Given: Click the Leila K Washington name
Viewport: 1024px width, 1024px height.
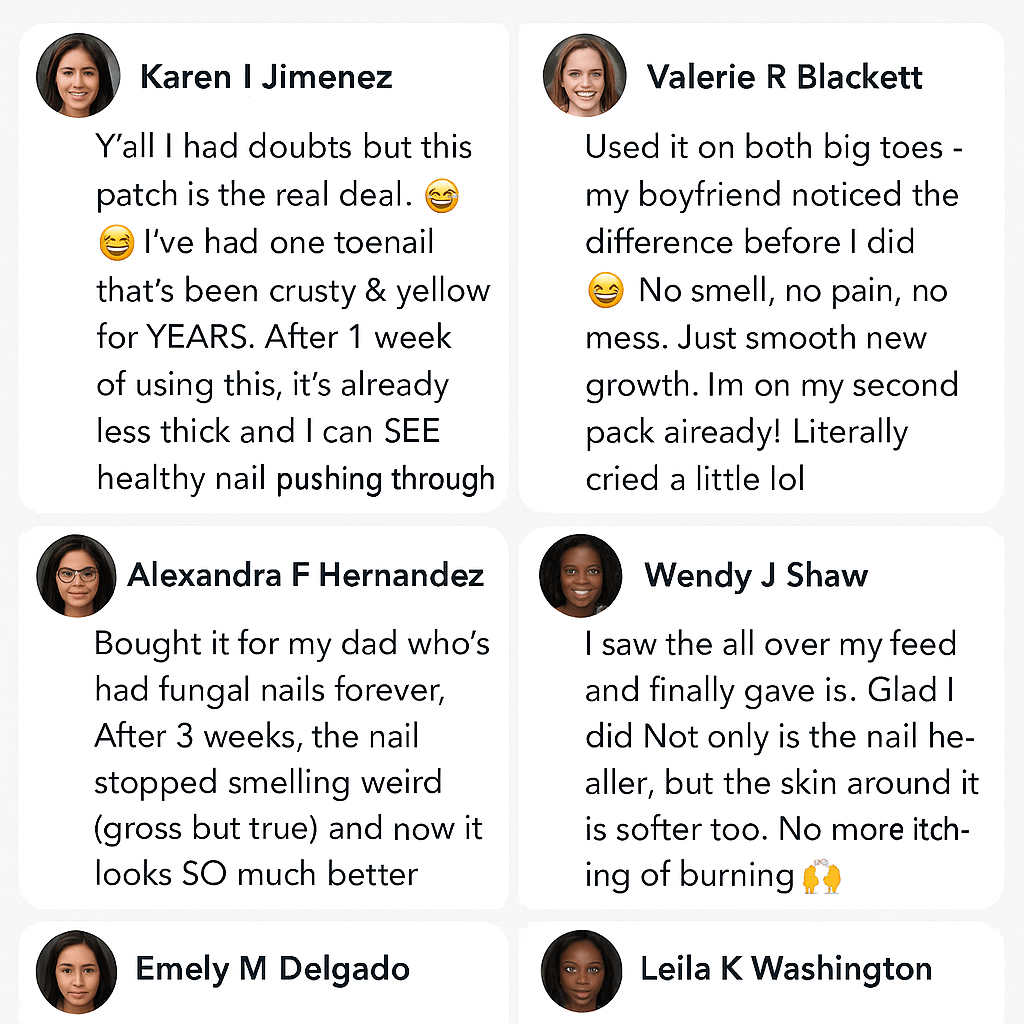Looking at the screenshot, I should pos(786,969).
